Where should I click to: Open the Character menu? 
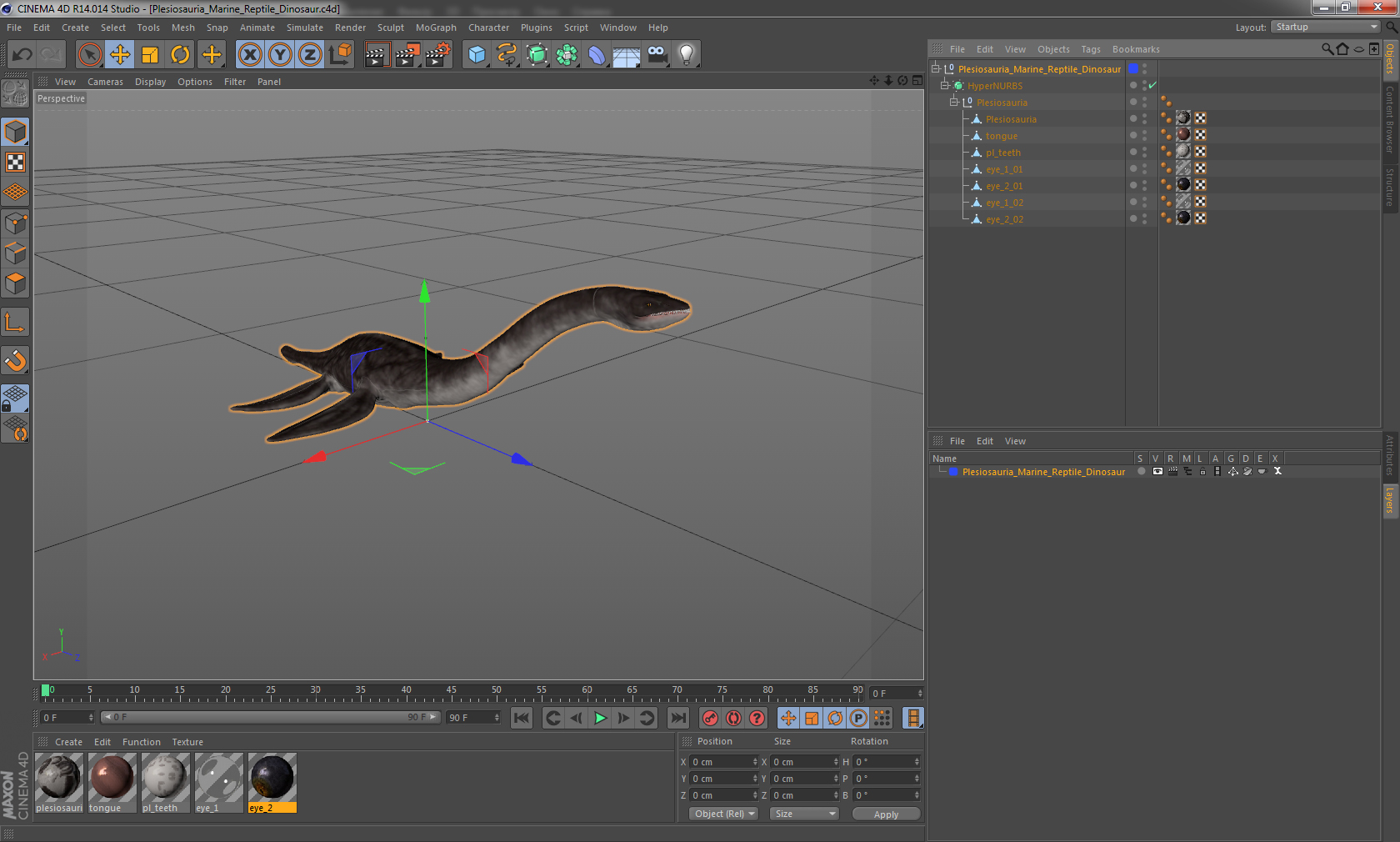pos(488,28)
